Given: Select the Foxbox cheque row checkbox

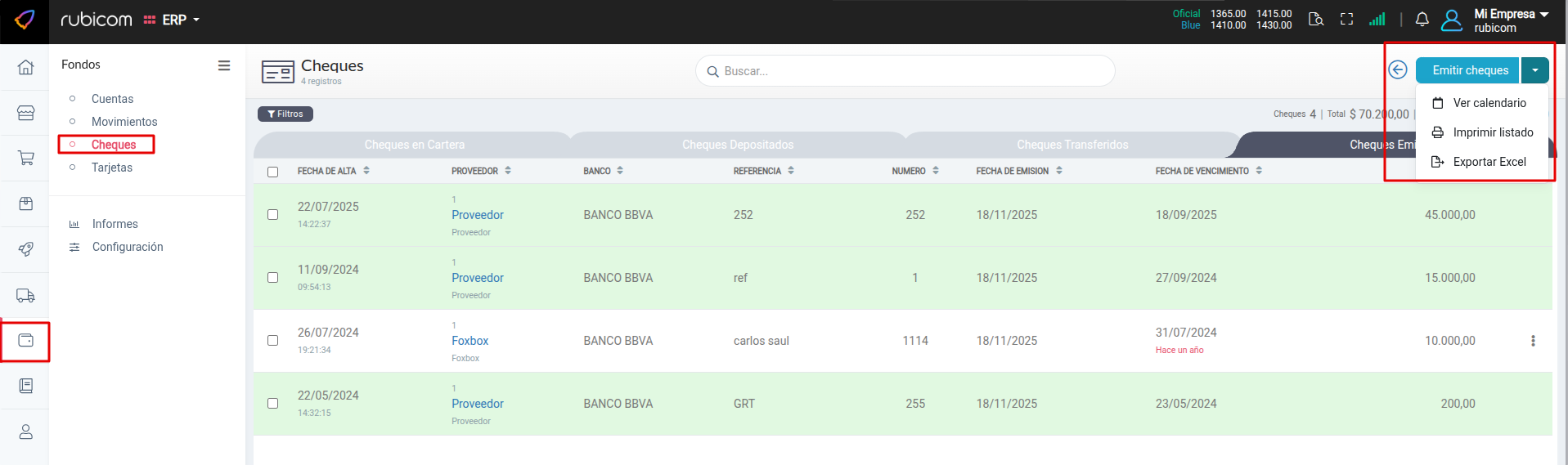Looking at the screenshot, I should coord(272,341).
